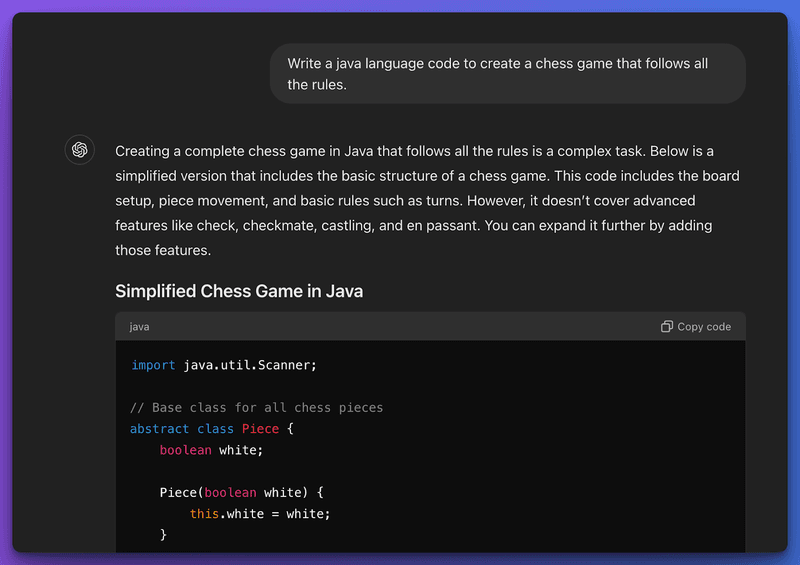Click the ChatGPT logo avatar icon

(80, 150)
